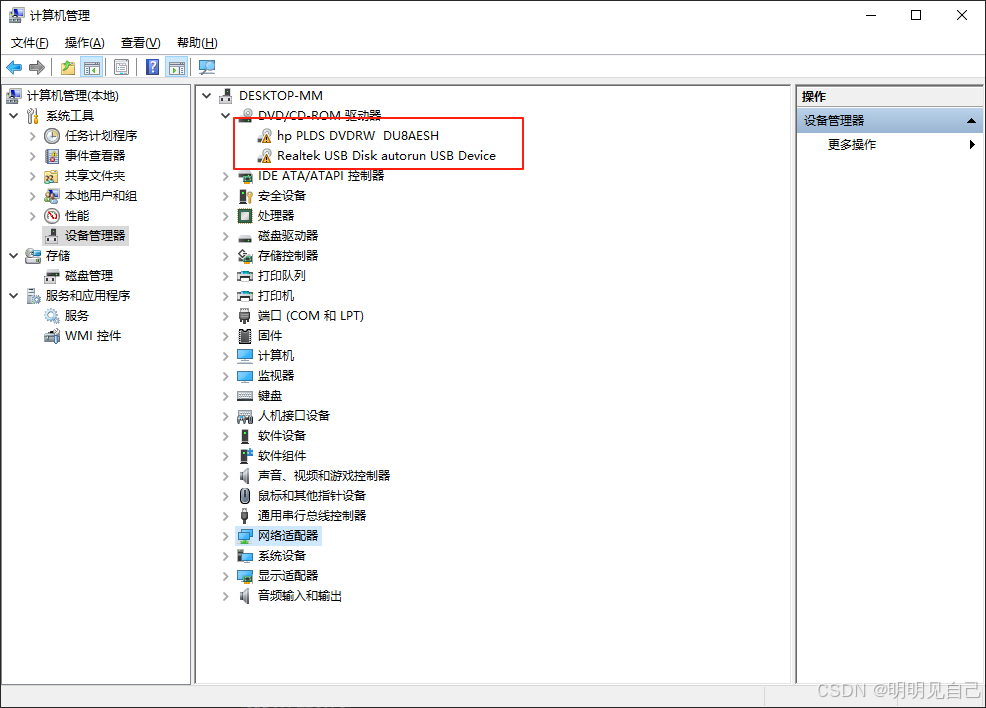Click the 服务 gear icon
The height and width of the screenshot is (708, 986).
pos(52,316)
